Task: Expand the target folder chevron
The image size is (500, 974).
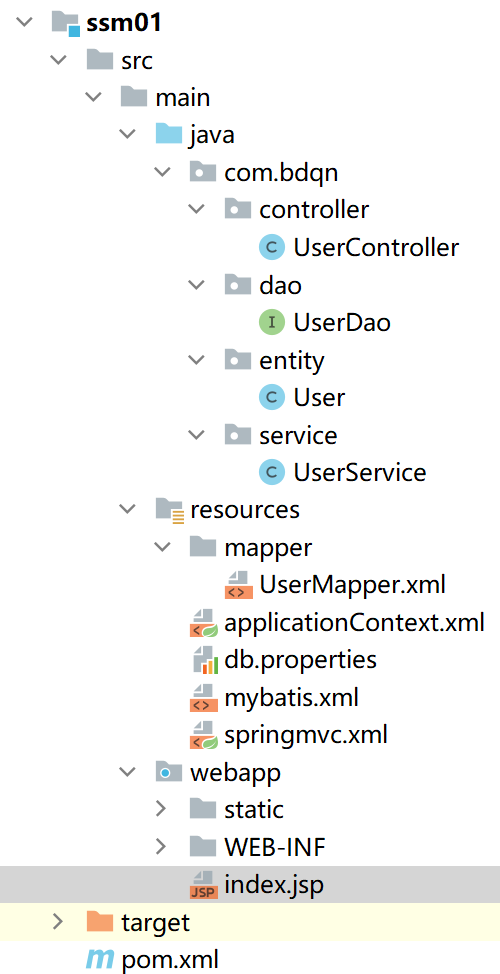Action: click(x=58, y=921)
